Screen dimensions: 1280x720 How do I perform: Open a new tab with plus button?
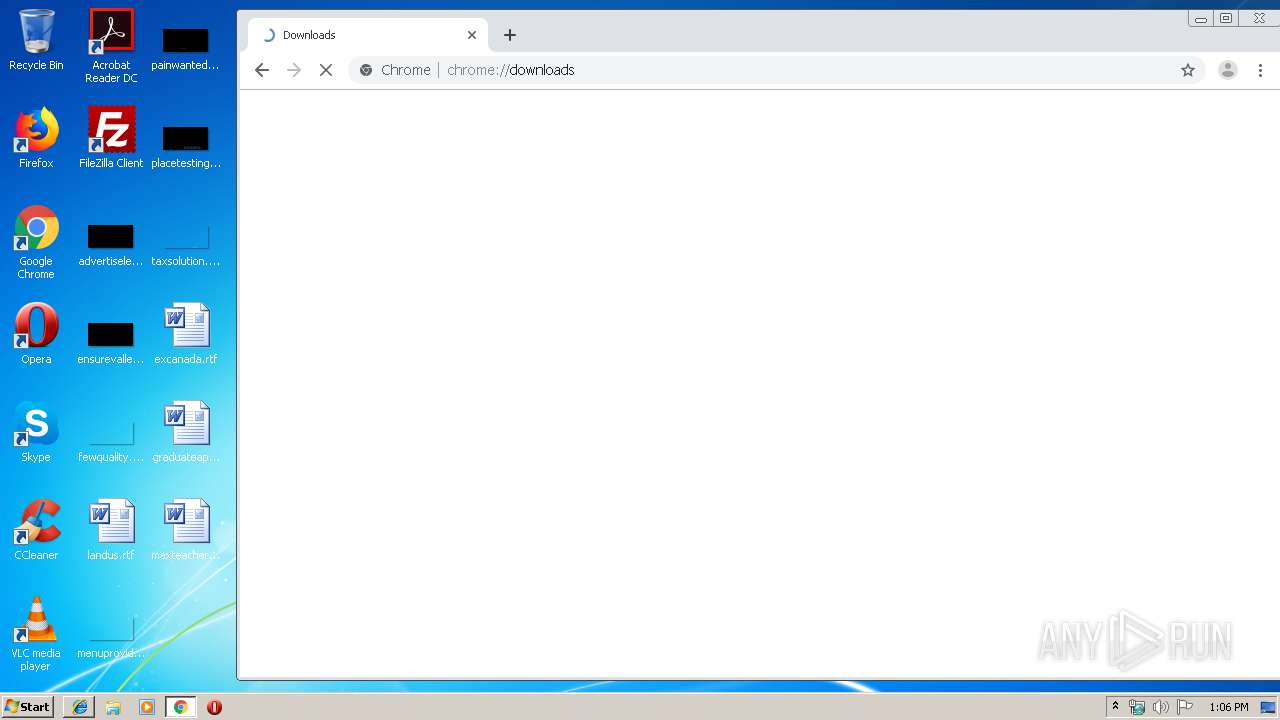pos(510,35)
